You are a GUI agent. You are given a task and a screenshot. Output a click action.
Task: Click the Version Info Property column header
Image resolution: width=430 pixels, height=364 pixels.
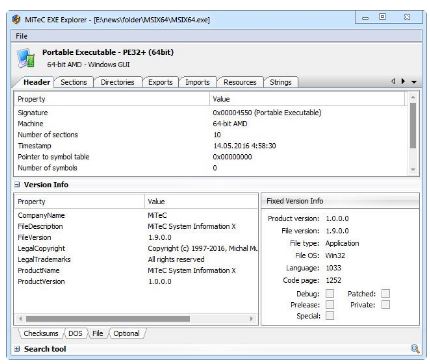pyautogui.click(x=79, y=201)
